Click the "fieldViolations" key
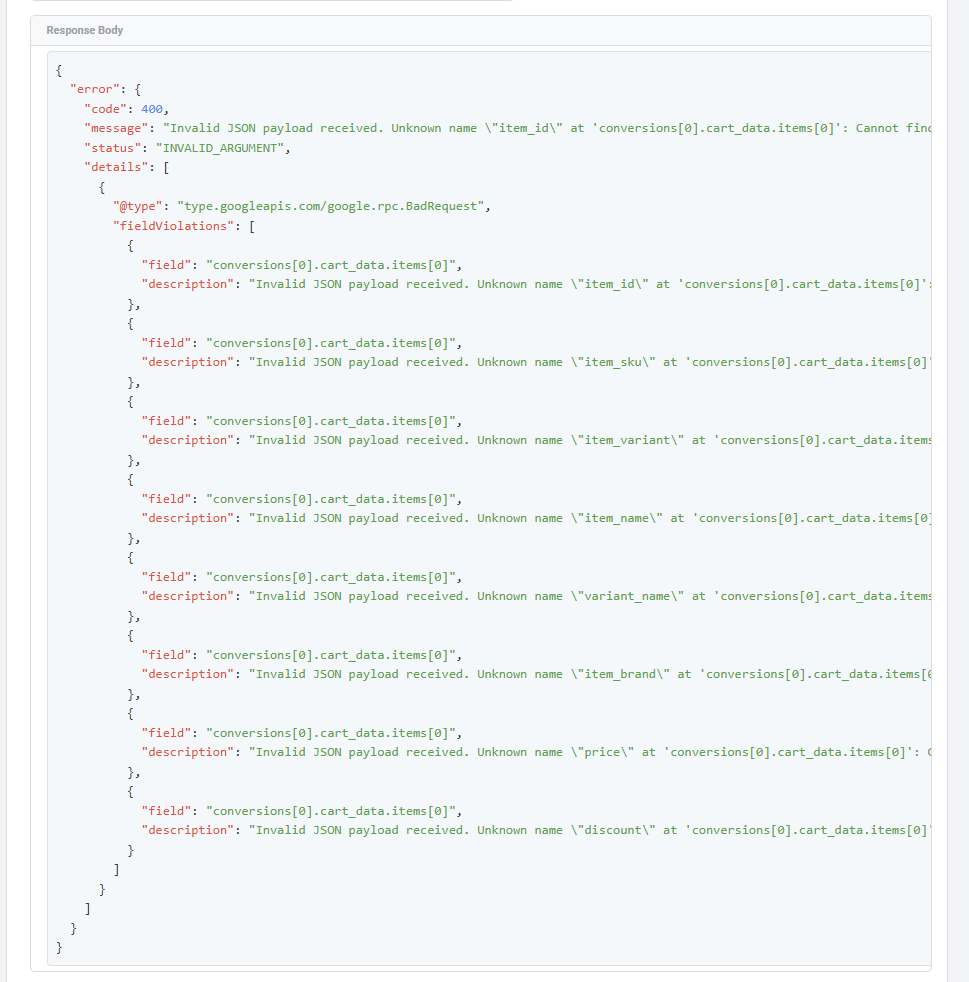Image resolution: width=969 pixels, height=982 pixels. tap(174, 226)
